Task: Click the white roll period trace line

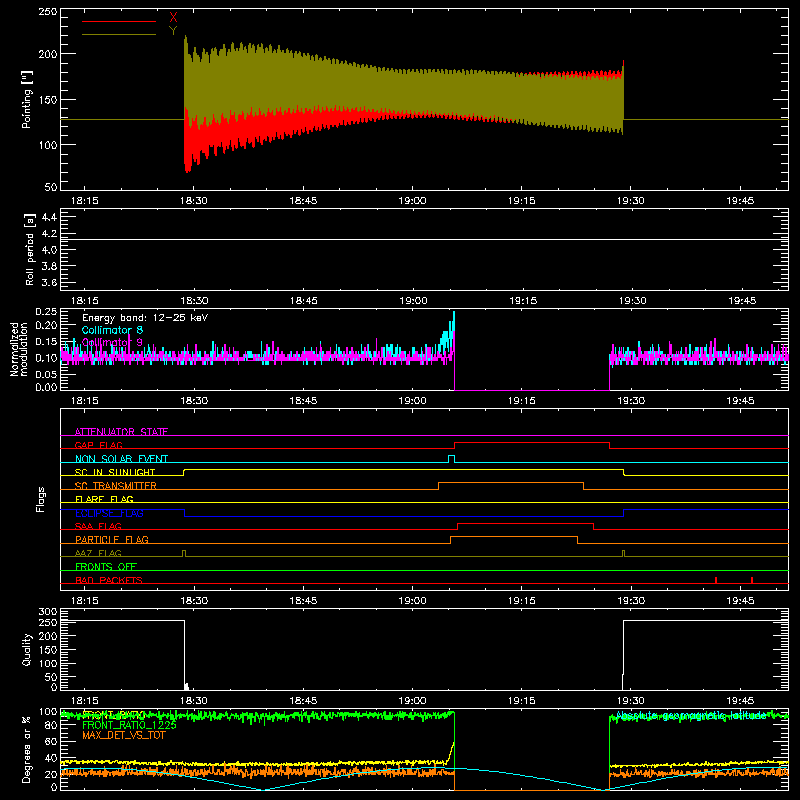Action: tap(424, 239)
